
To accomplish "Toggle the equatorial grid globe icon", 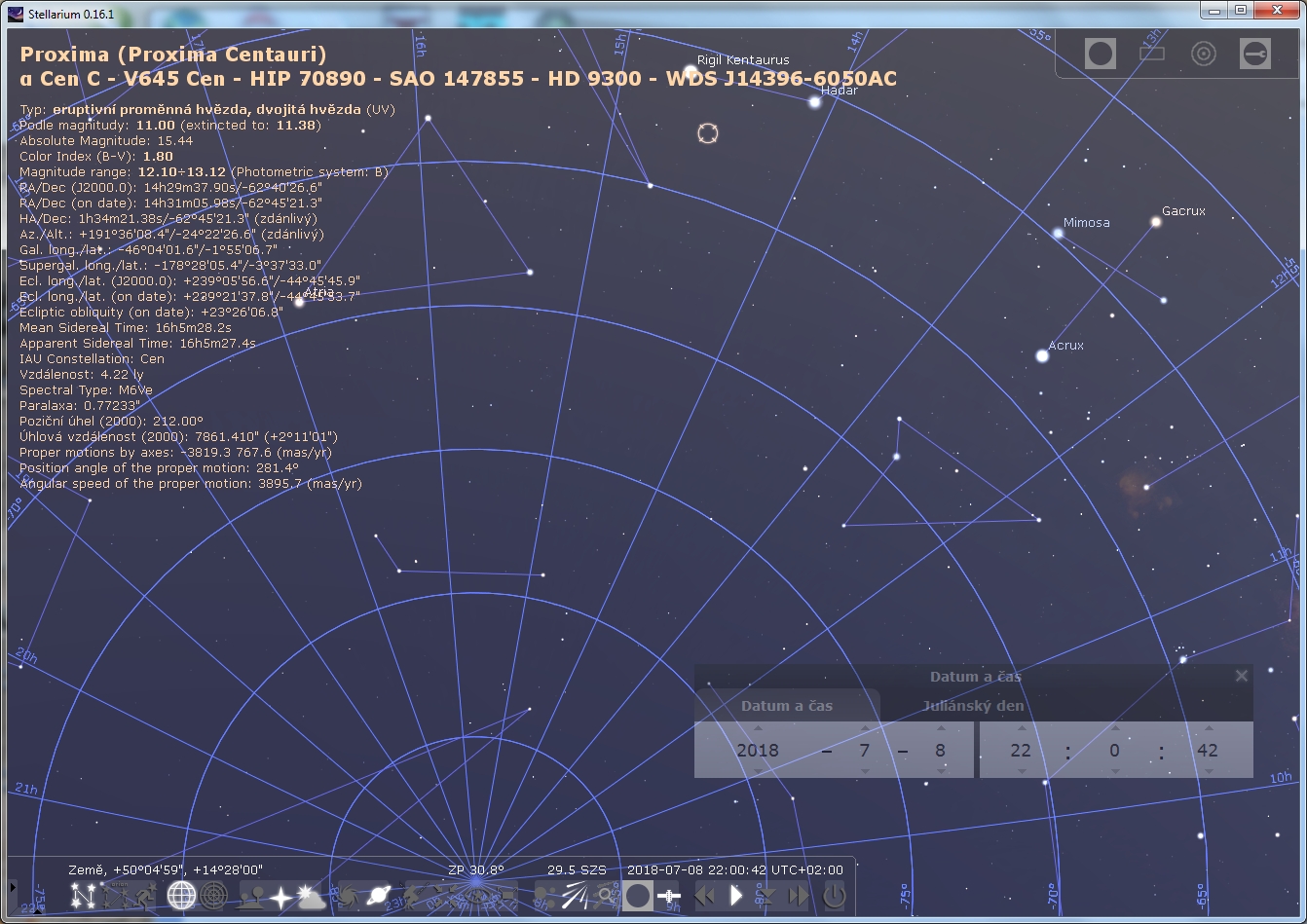I will 182,896.
